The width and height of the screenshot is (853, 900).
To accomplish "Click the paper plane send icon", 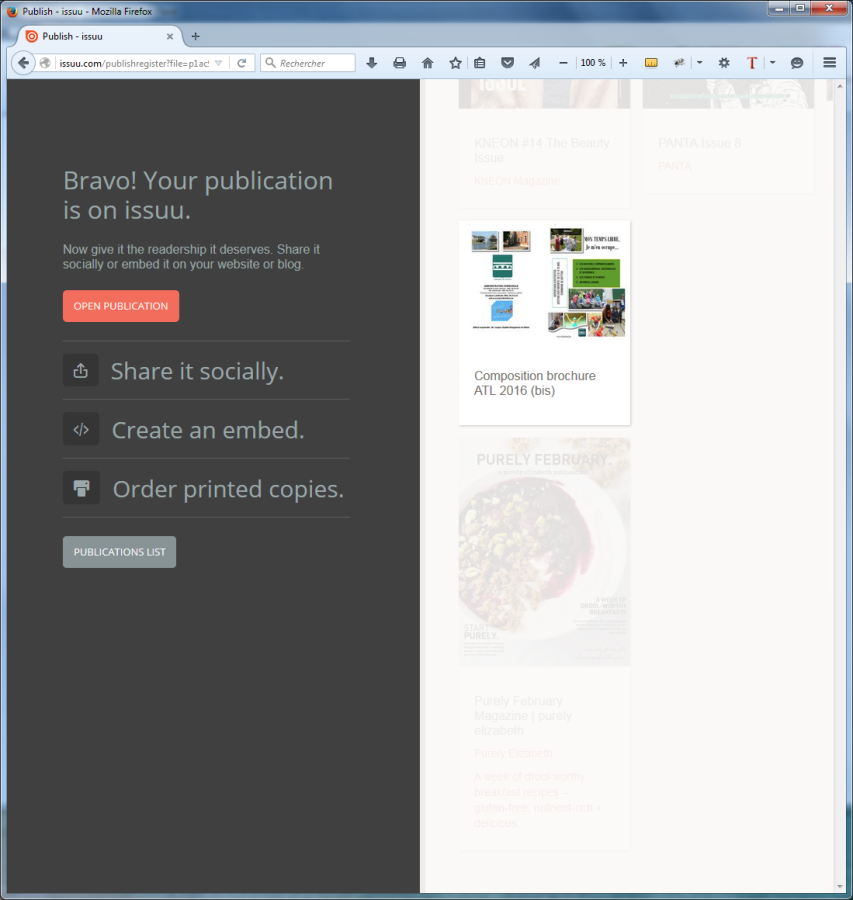I will click(535, 63).
